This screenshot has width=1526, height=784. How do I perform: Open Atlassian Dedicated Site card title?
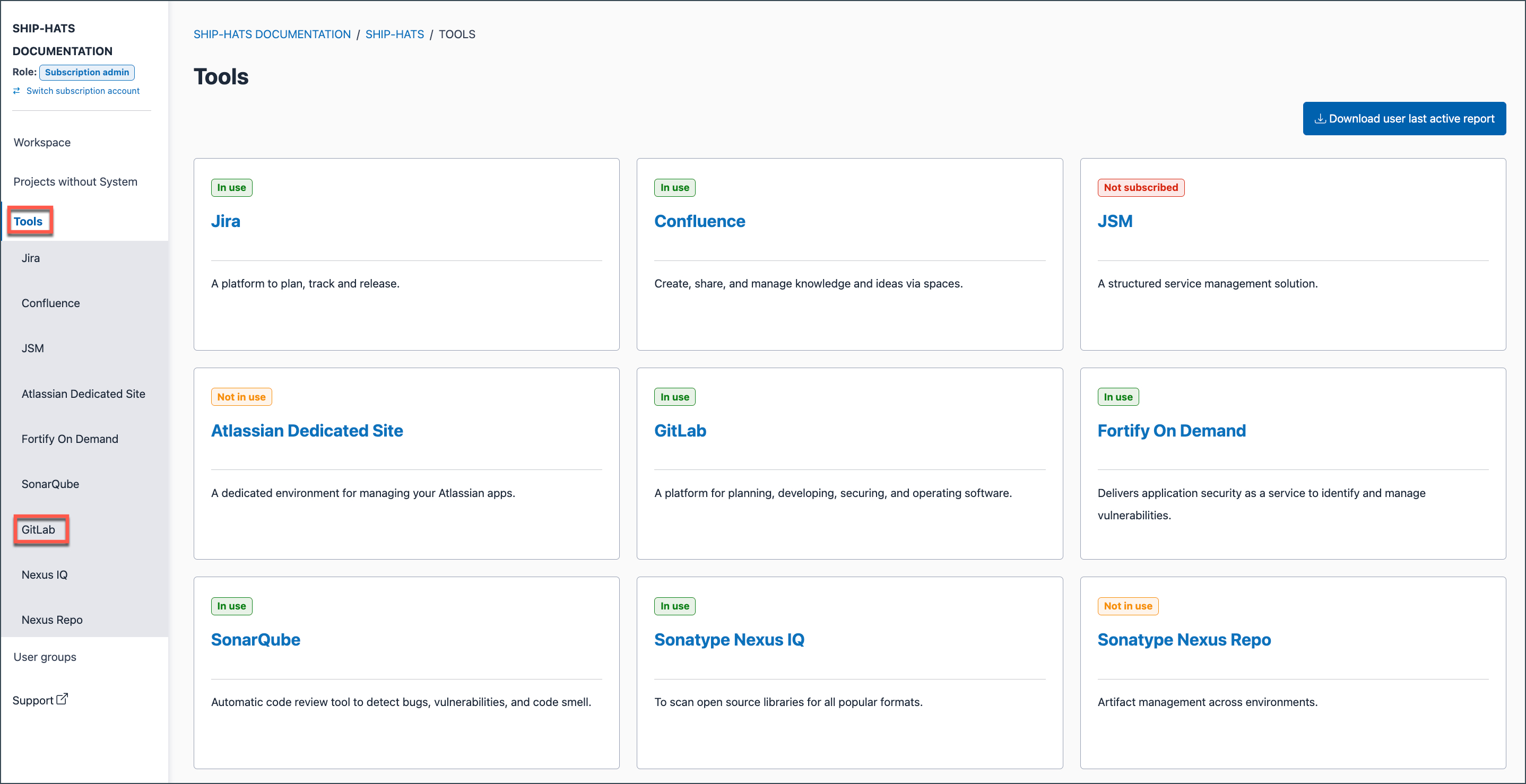coord(307,431)
